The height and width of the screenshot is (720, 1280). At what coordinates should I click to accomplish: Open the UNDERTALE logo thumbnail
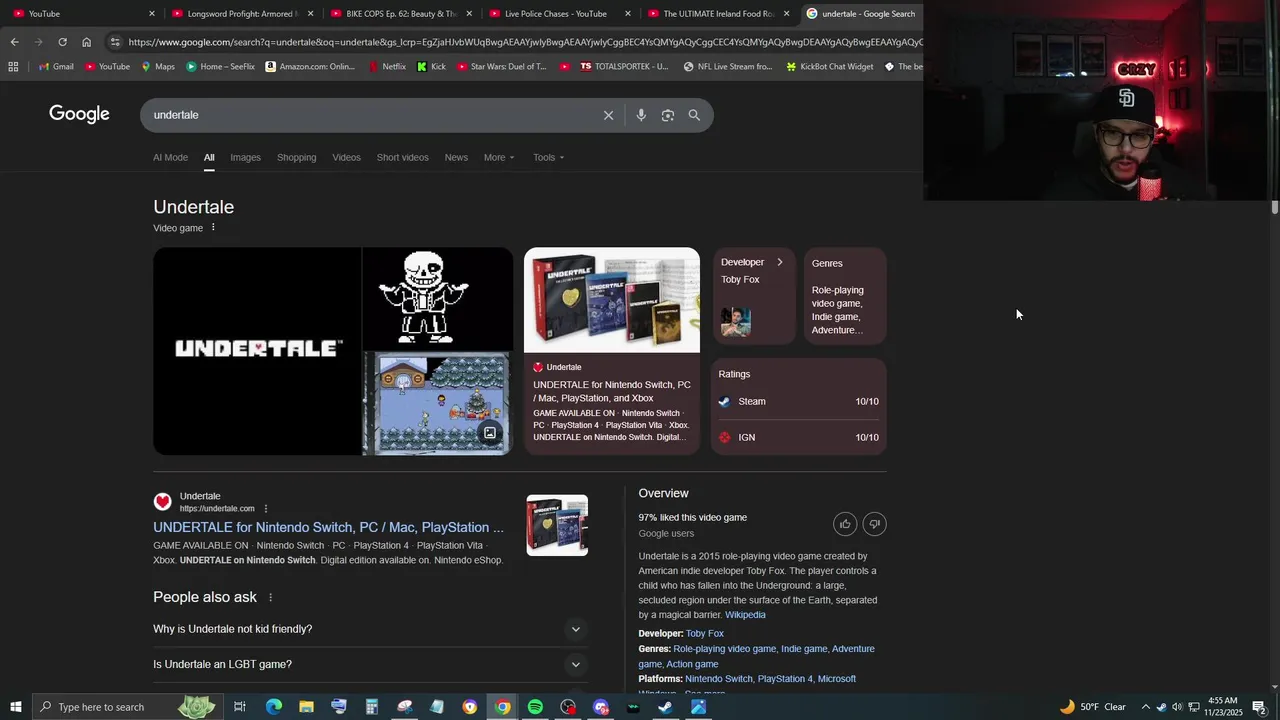point(257,351)
